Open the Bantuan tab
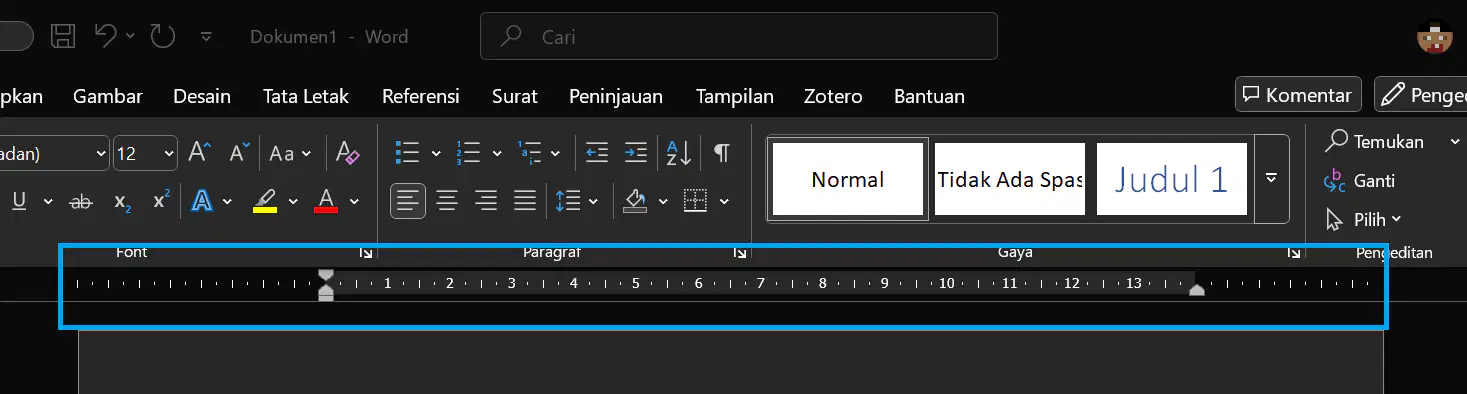This screenshot has width=1467, height=394. coord(929,96)
